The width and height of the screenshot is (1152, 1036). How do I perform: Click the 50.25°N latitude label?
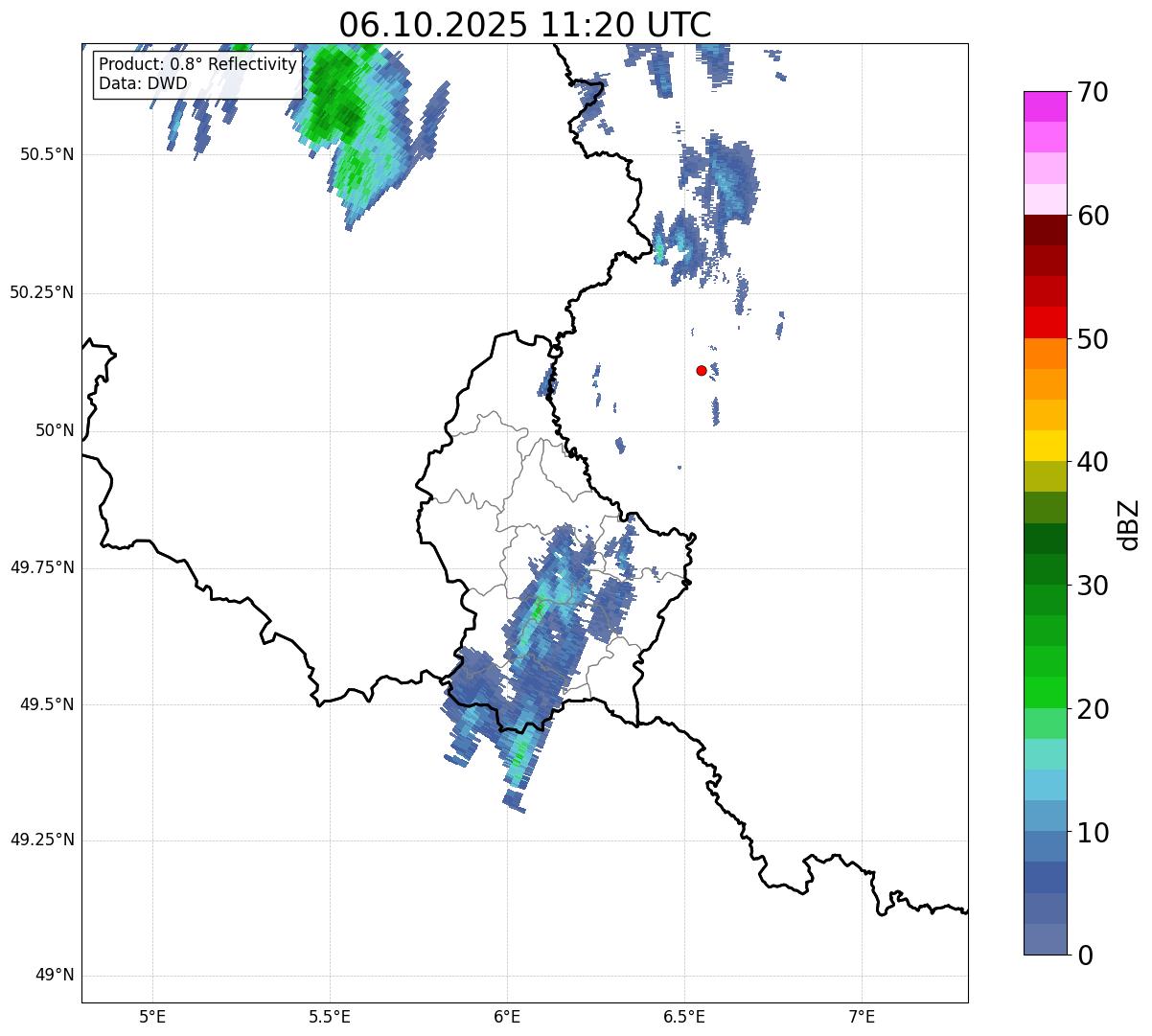(42, 292)
